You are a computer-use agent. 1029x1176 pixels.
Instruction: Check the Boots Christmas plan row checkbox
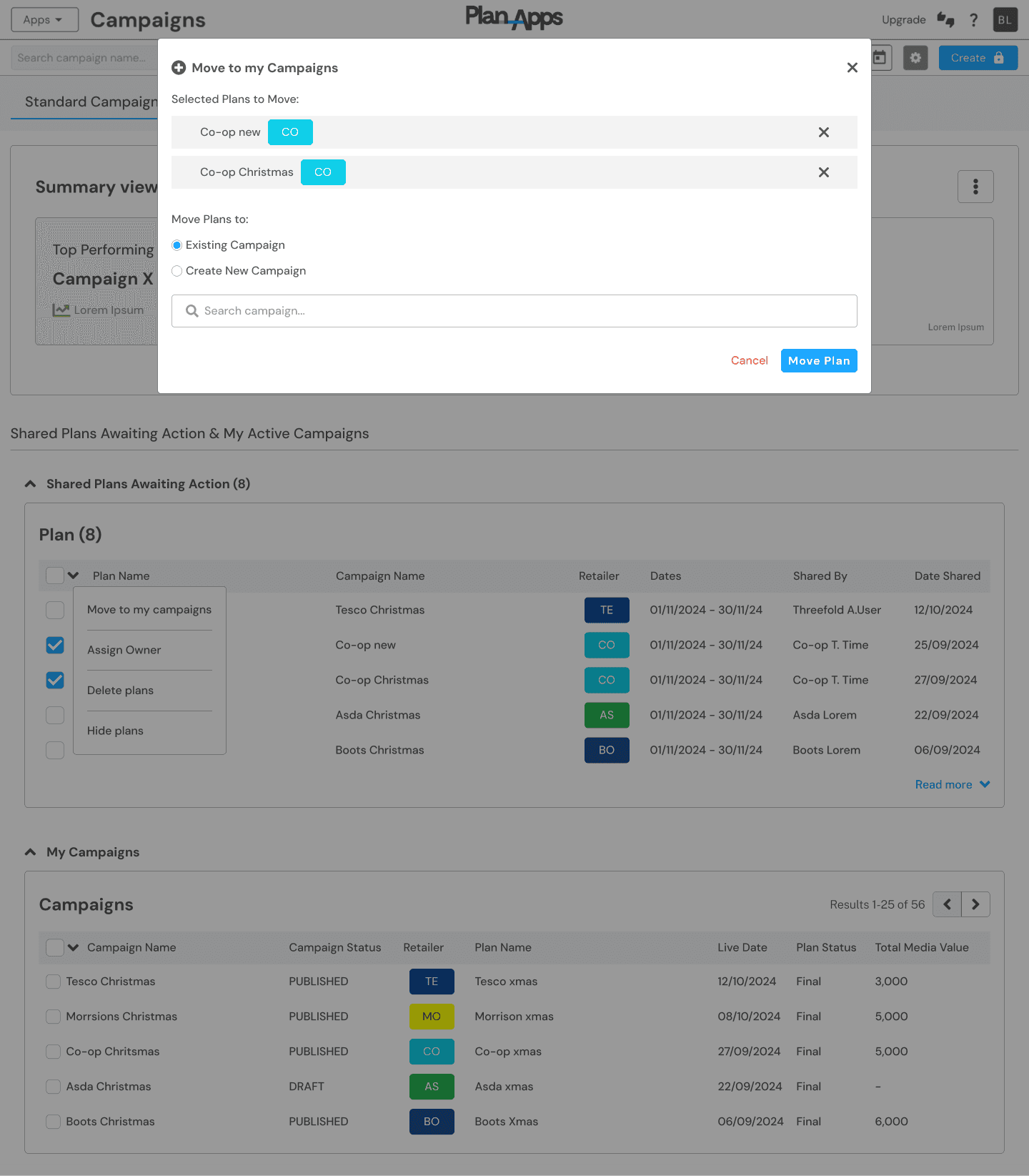pos(55,750)
